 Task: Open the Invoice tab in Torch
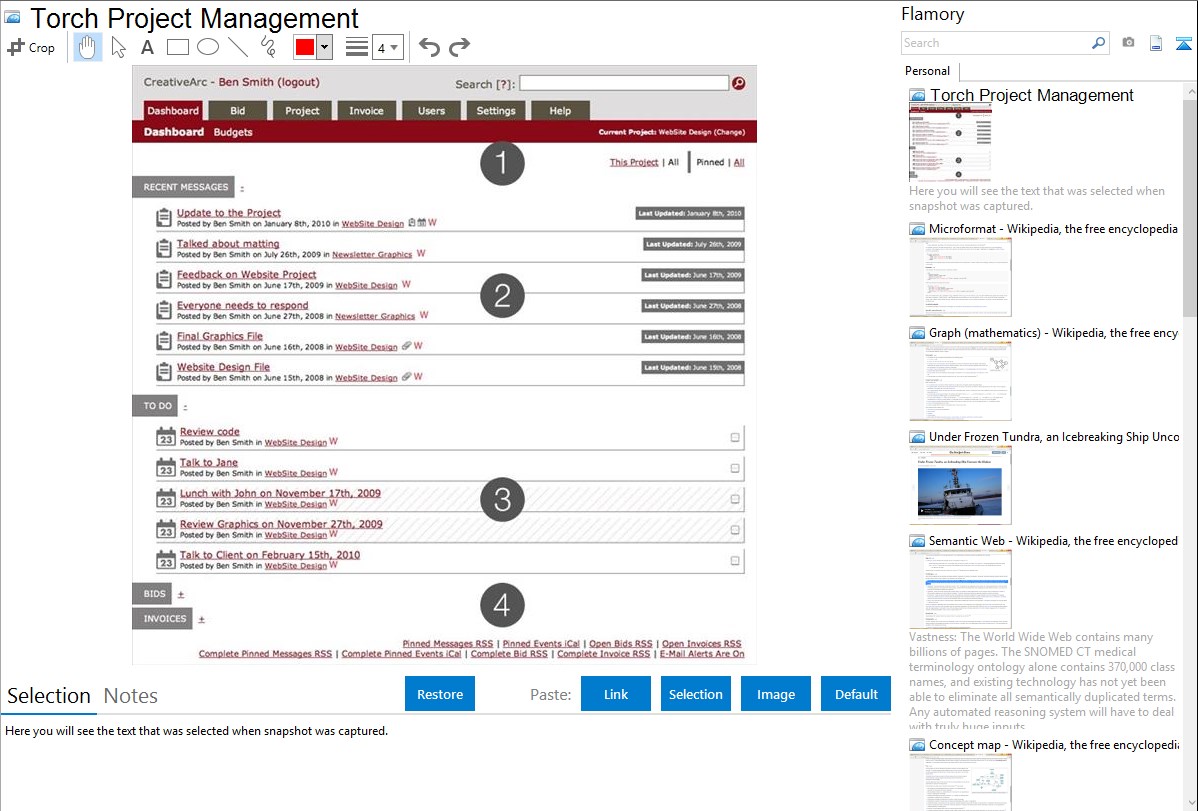(x=366, y=111)
